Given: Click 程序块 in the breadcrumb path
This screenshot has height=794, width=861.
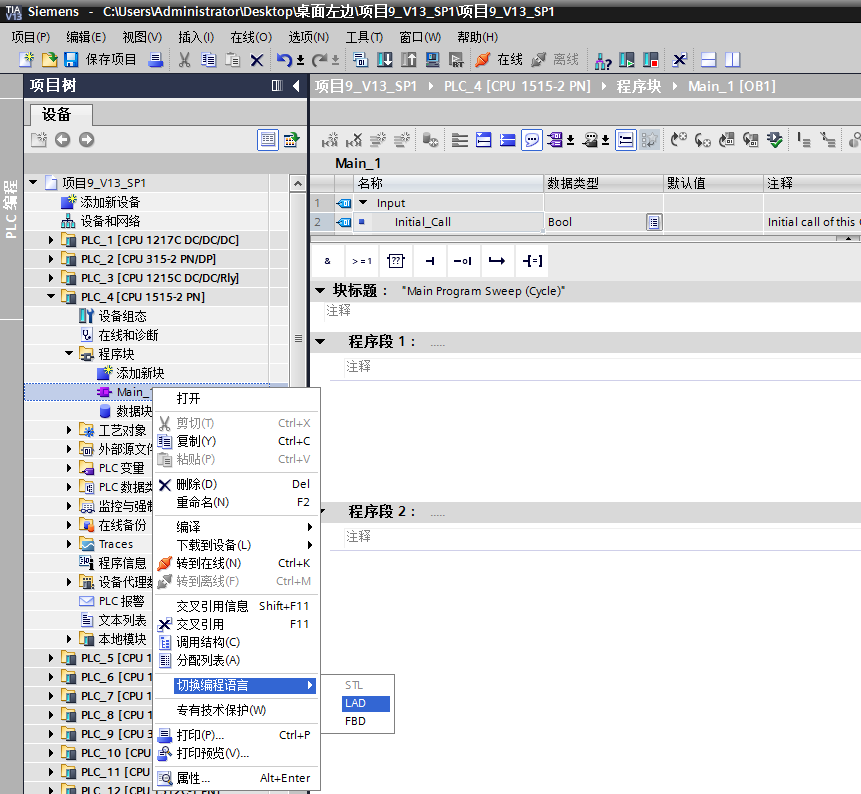Looking at the screenshot, I should click(639, 86).
